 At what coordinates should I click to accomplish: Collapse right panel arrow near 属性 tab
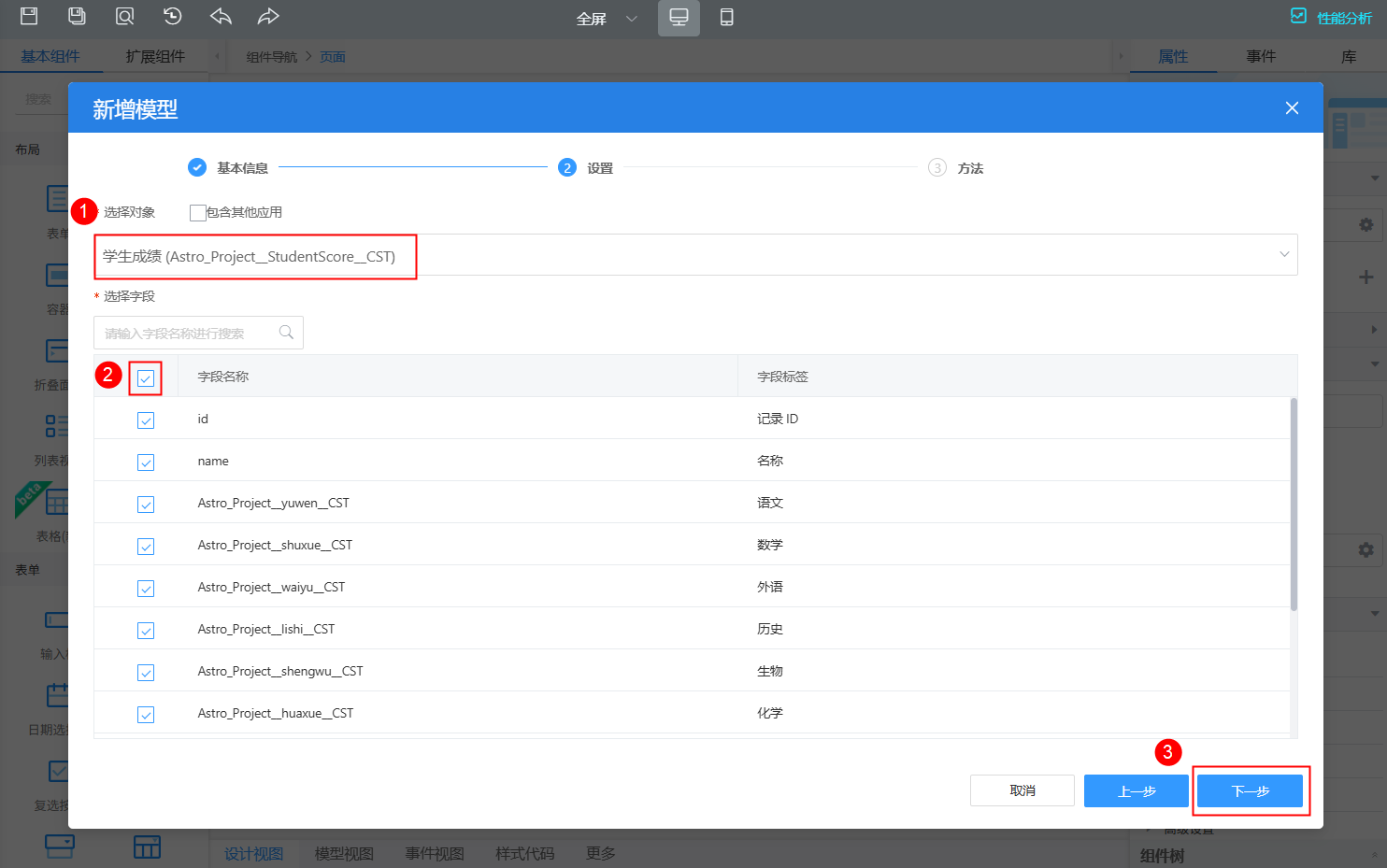click(x=1121, y=56)
